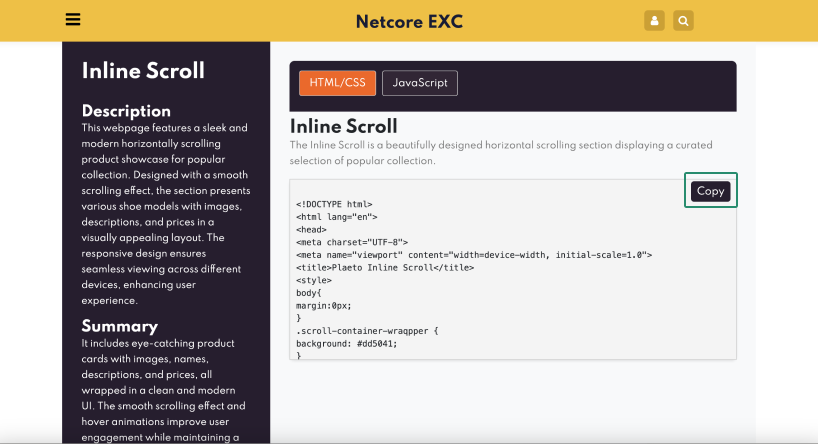Click the DOCTYPE html line in code
Screen dimensions: 818x444
coord(334,203)
